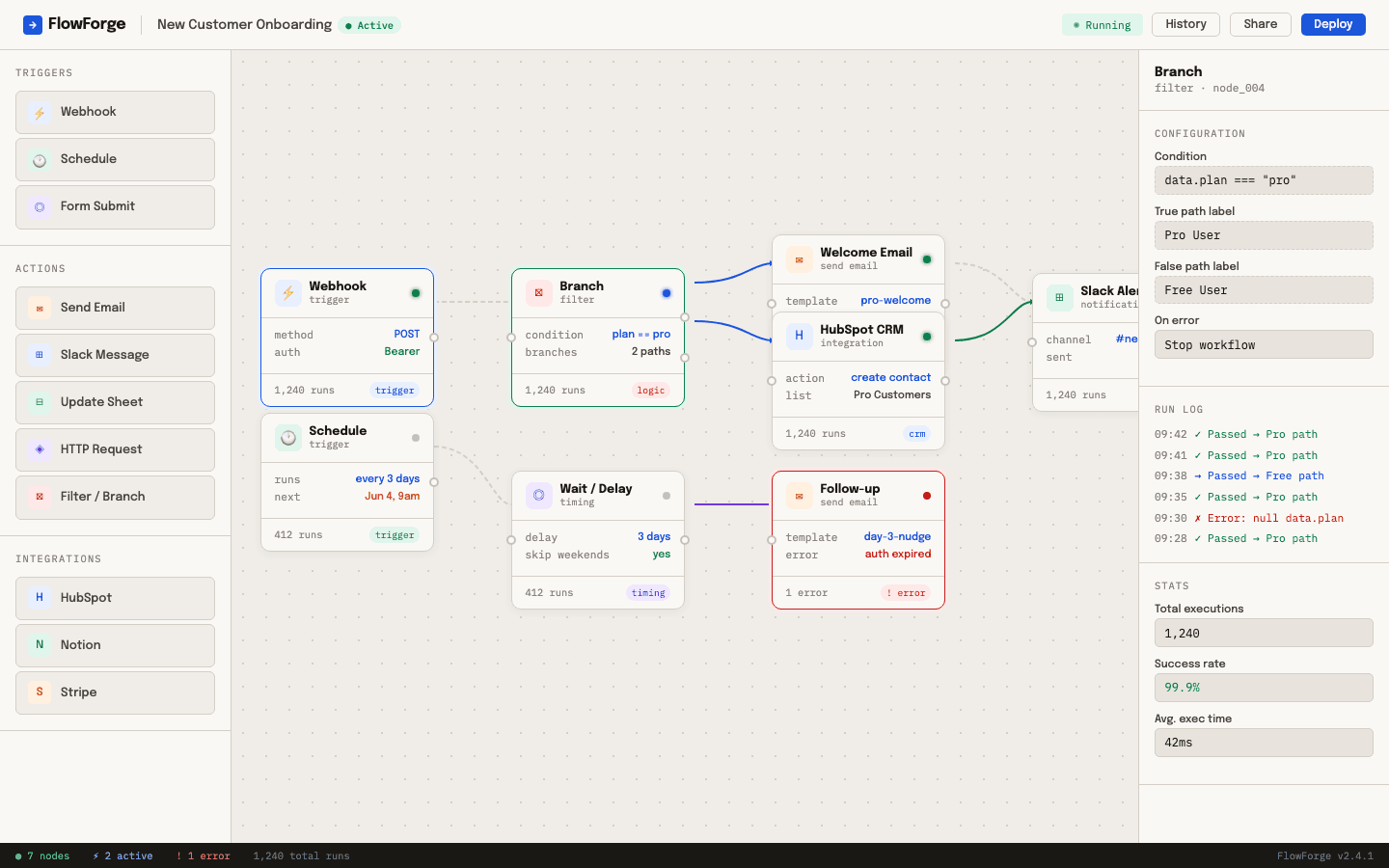Select the Webhook lightning icon in Triggers
The width and height of the screenshot is (1389, 868).
pyautogui.click(x=40, y=113)
